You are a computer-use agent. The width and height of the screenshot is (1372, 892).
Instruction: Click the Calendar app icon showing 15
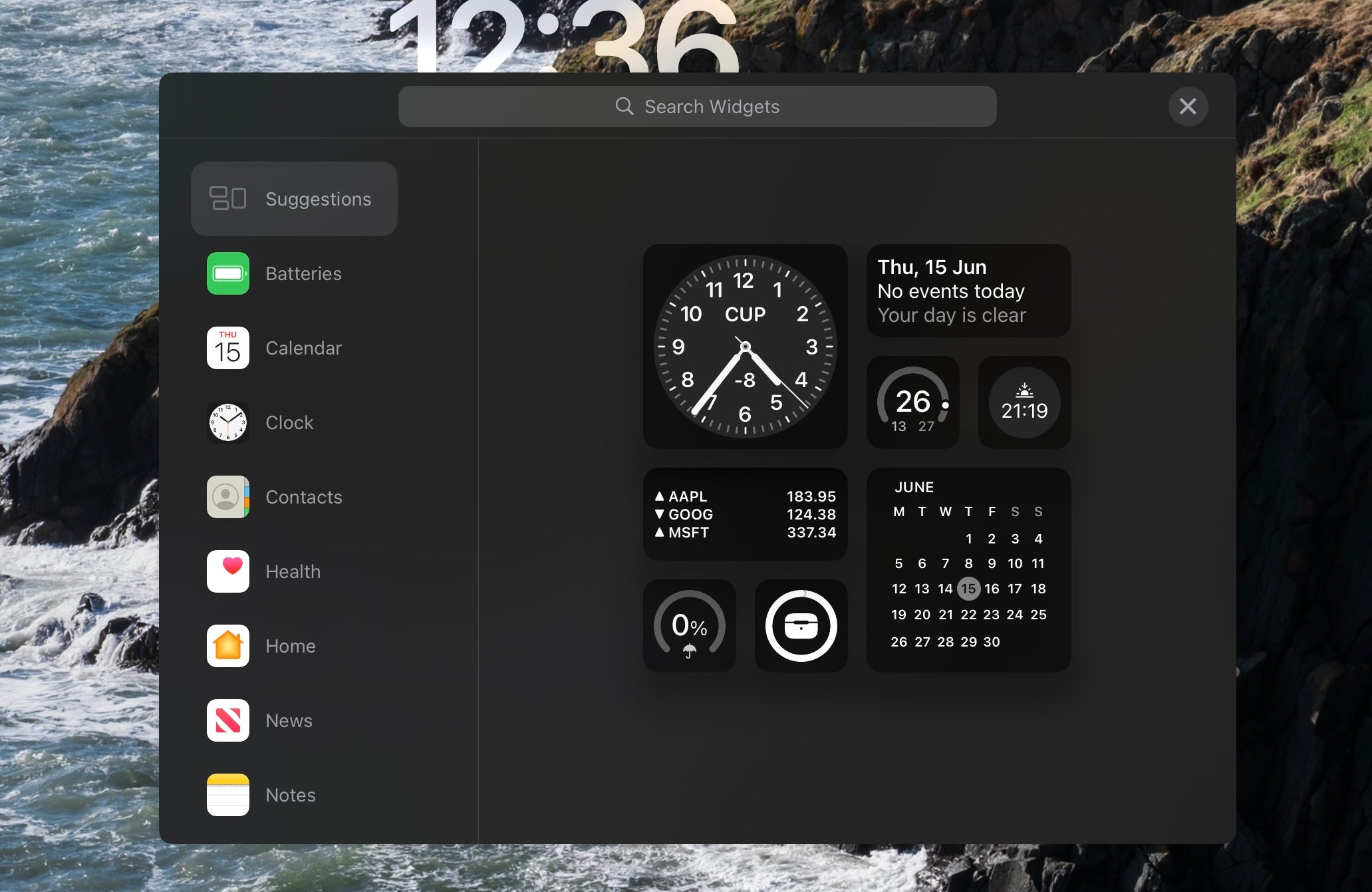coord(228,348)
